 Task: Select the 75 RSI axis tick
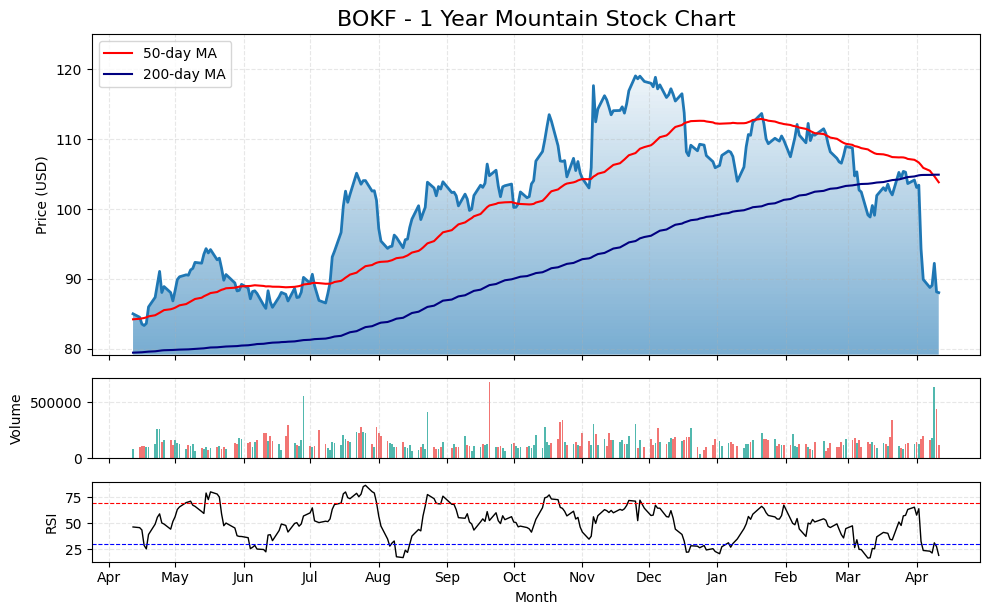73,498
